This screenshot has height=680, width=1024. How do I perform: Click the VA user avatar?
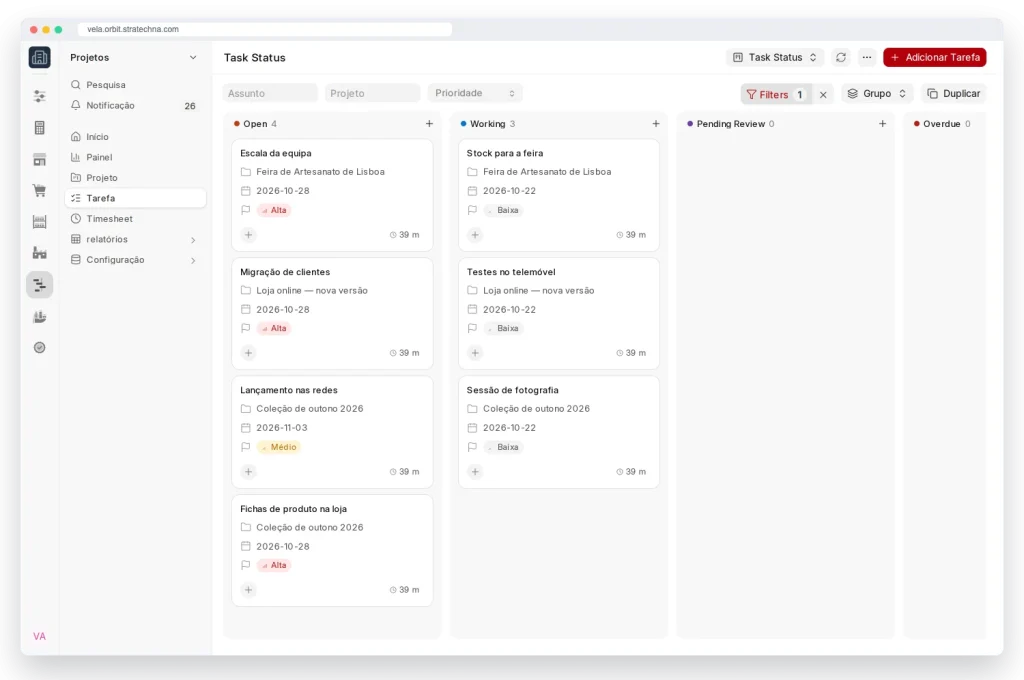[x=40, y=636]
